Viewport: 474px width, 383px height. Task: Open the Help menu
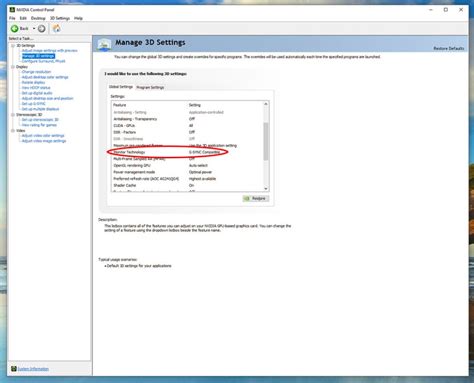[x=78, y=18]
